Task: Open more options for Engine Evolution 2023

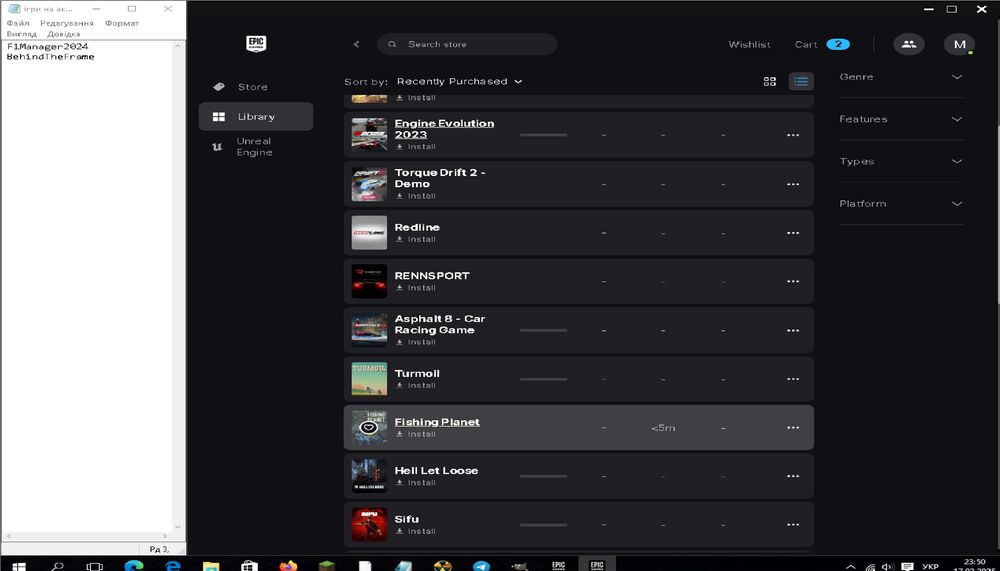Action: (793, 135)
